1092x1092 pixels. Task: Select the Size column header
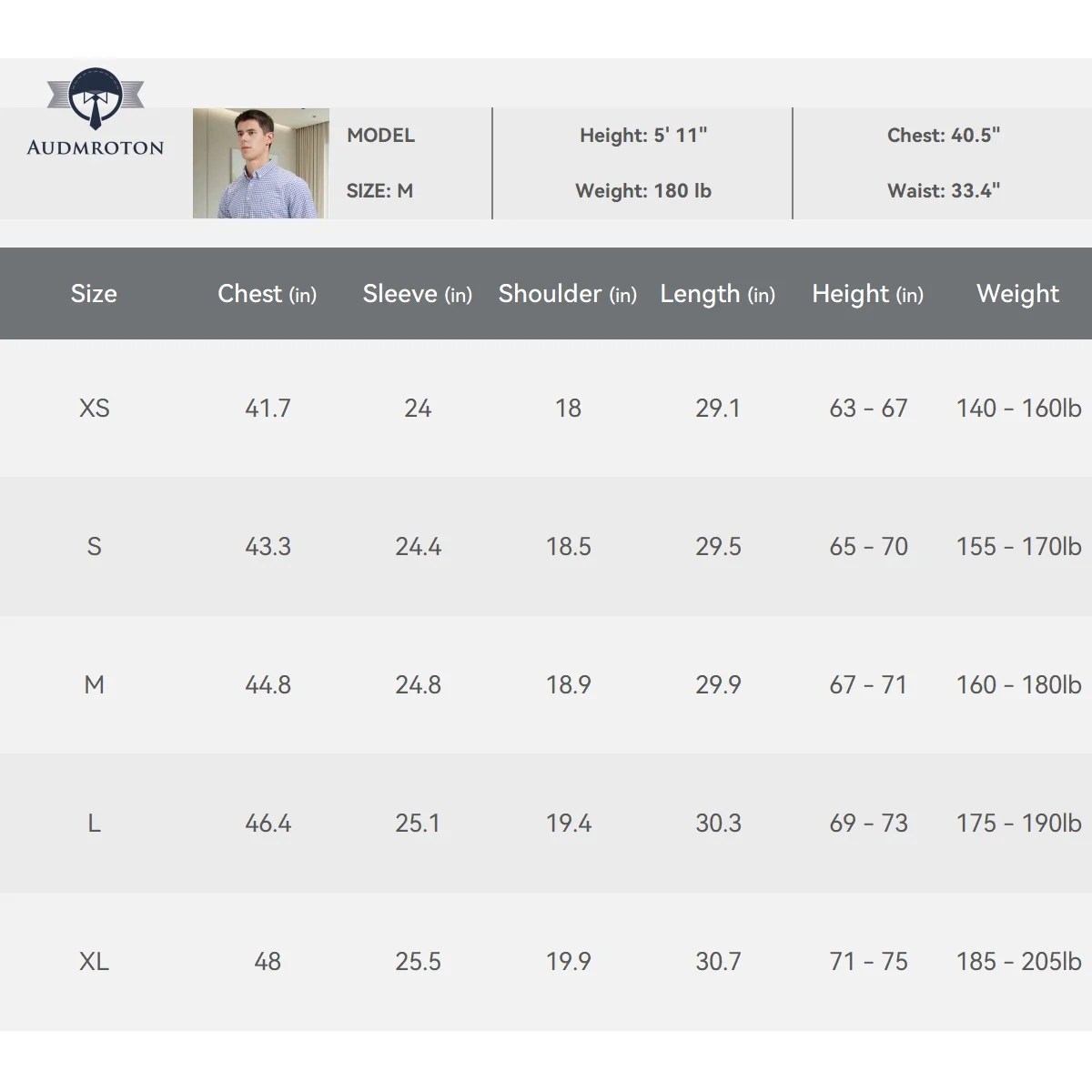pyautogui.click(x=94, y=293)
